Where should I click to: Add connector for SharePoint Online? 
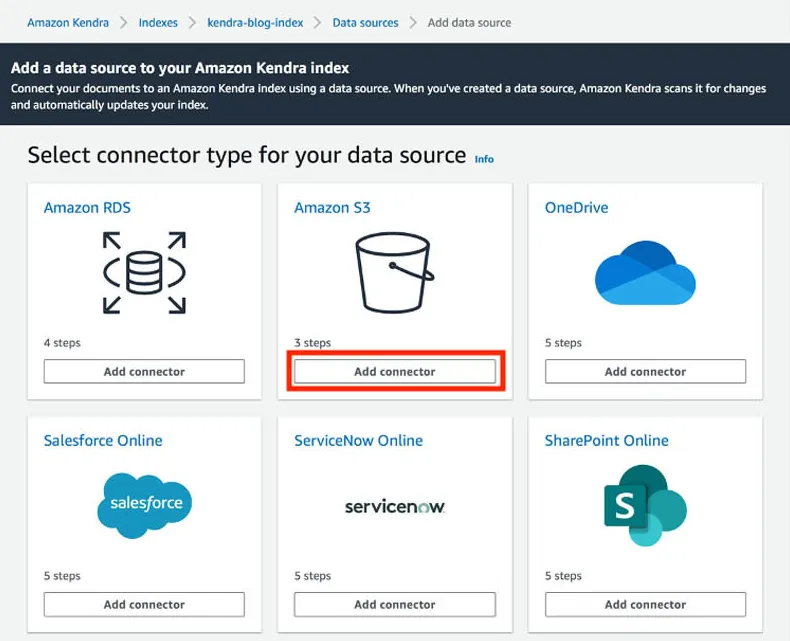pyautogui.click(x=645, y=604)
